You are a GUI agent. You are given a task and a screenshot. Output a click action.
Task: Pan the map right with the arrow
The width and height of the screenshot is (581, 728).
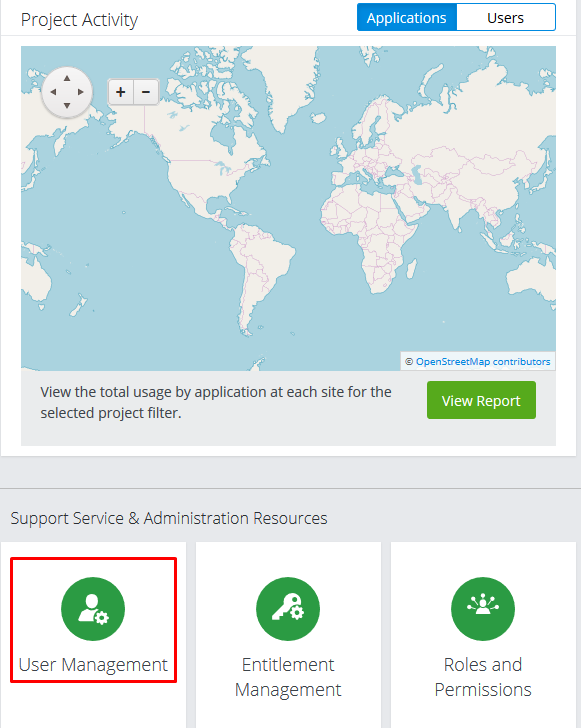80,92
